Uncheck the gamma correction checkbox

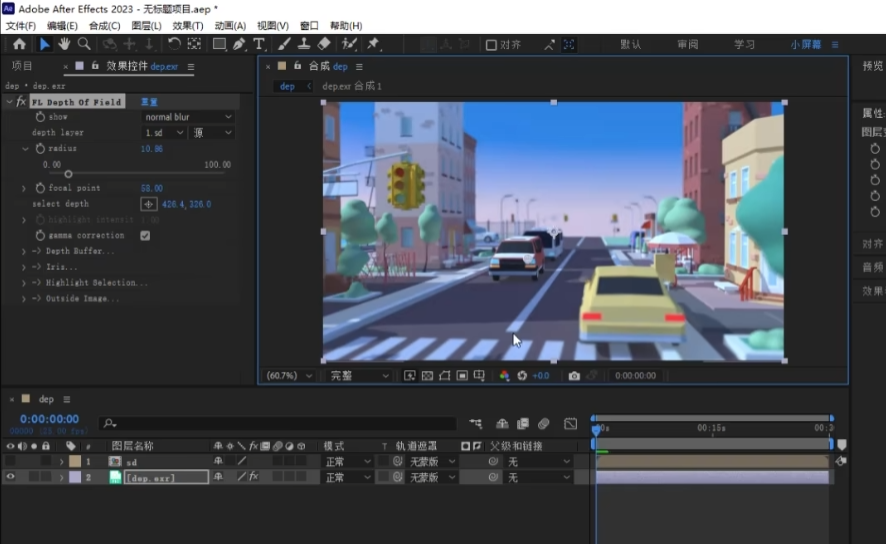[x=145, y=236]
